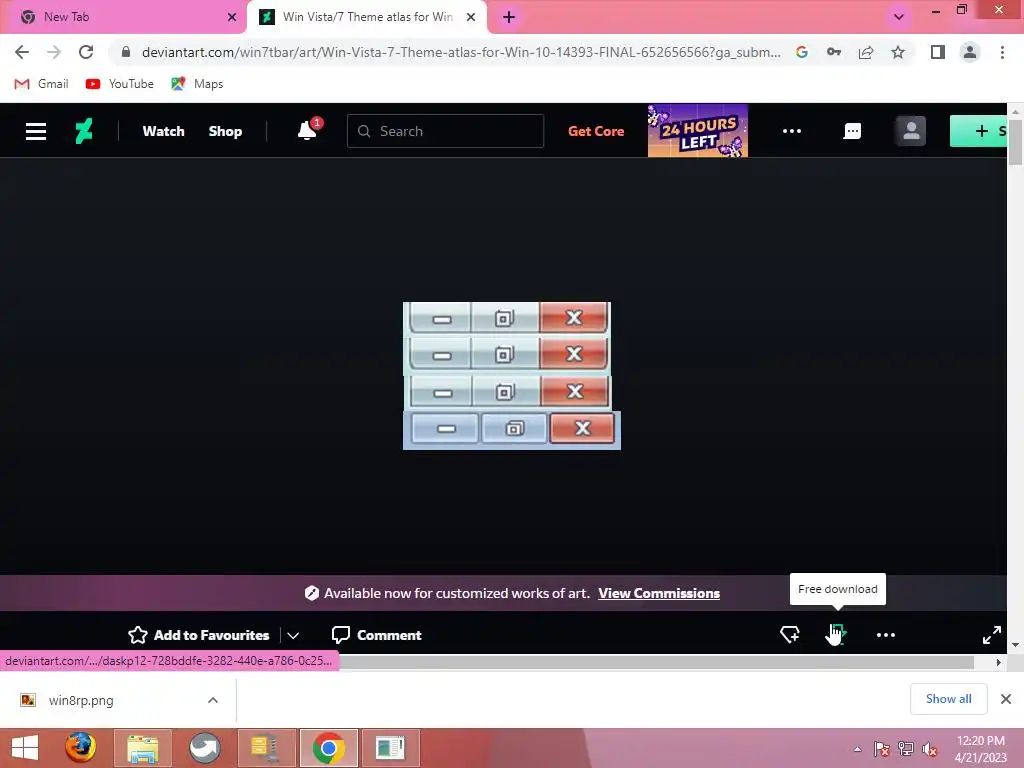Open the Maps bookmark
The height and width of the screenshot is (768, 1024).
197,84
